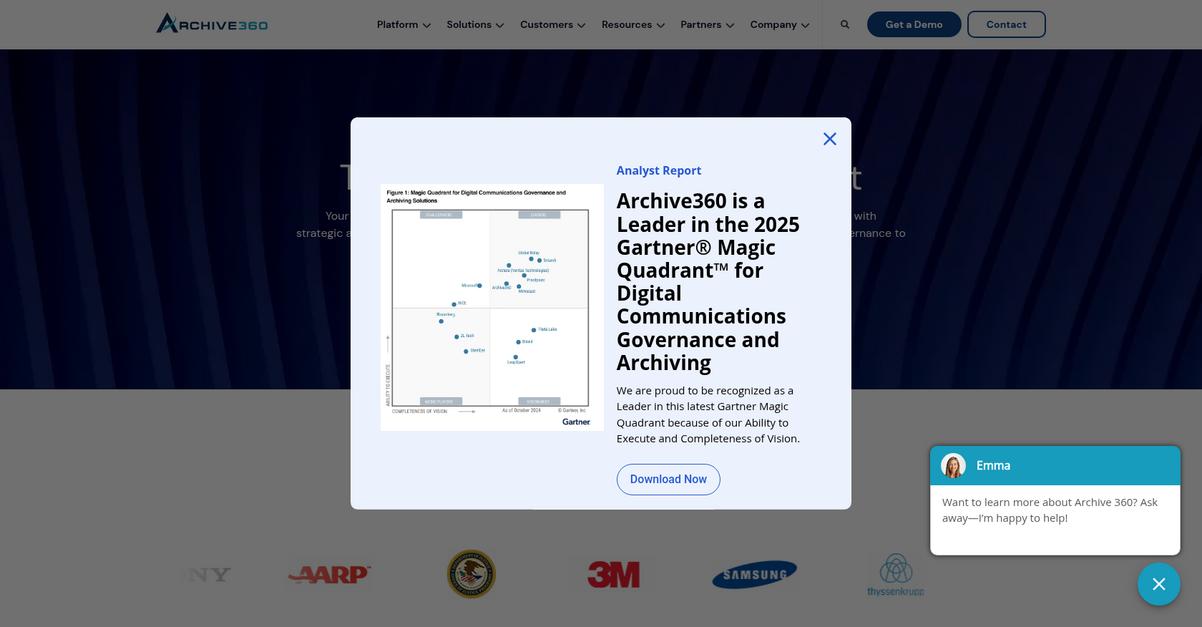Click the Analyst Report label
Image resolution: width=1202 pixels, height=627 pixels.
tap(659, 171)
